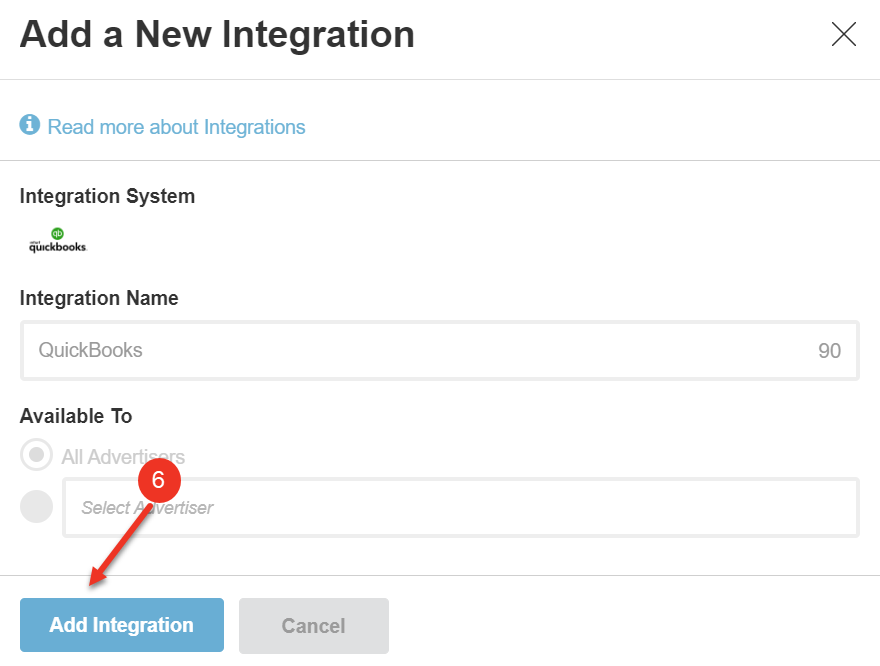The image size is (880, 666).
Task: Click the Cancel button
Action: [314, 626]
